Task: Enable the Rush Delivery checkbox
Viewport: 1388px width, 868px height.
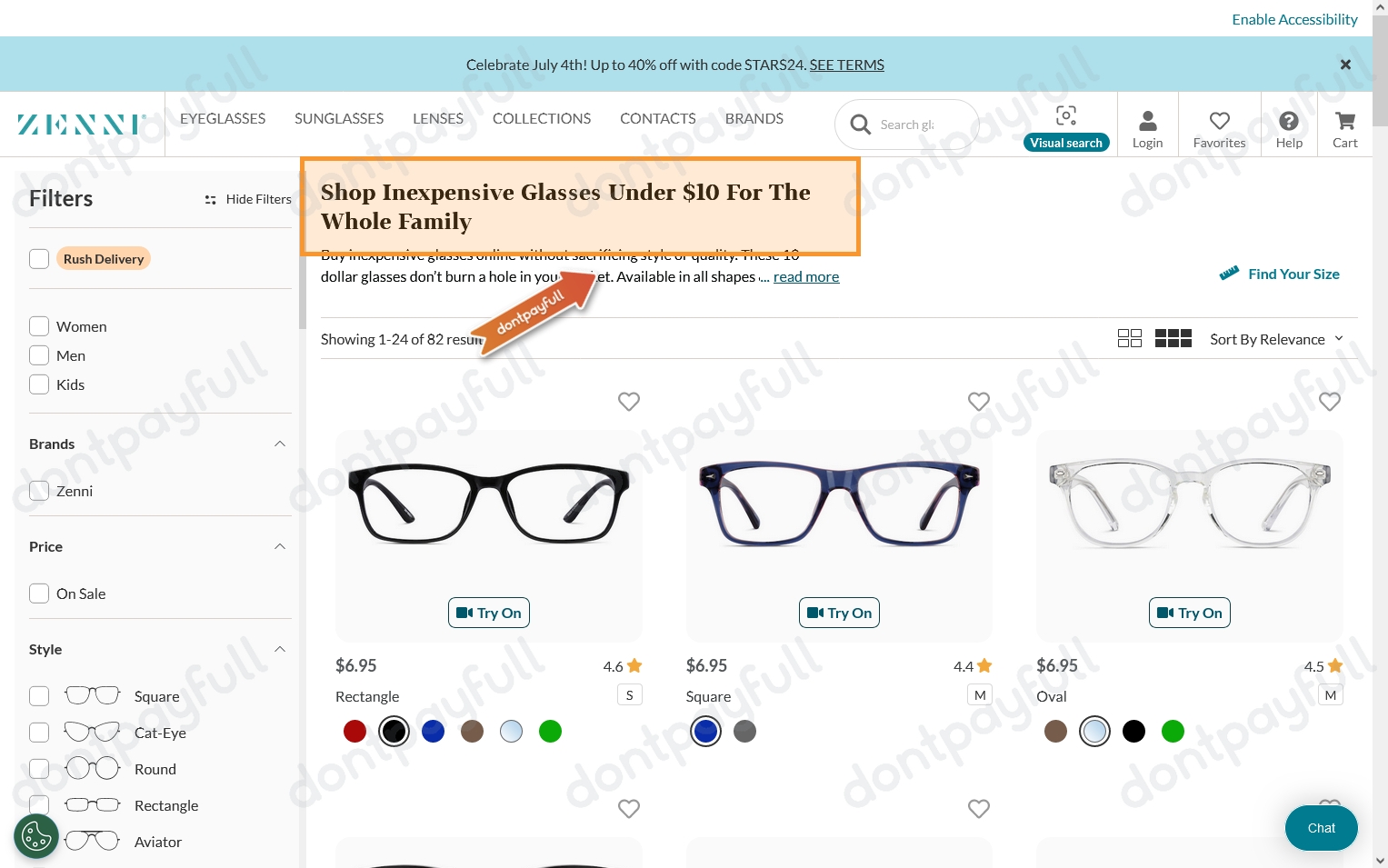Action: tap(39, 259)
